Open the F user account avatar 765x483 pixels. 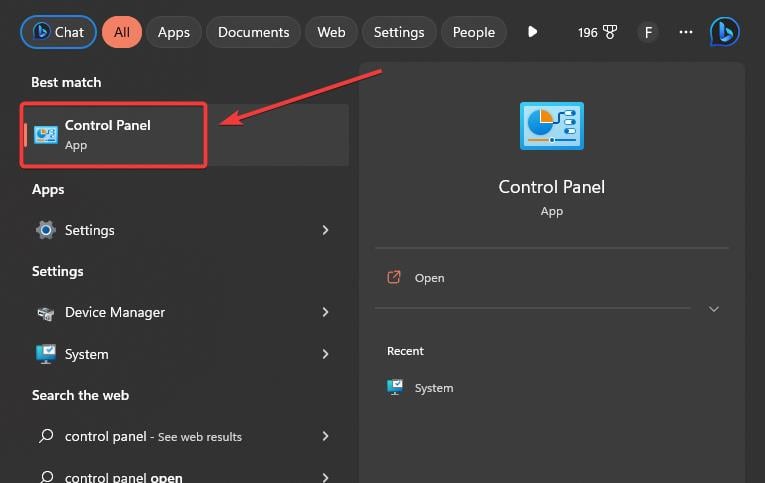pos(648,33)
